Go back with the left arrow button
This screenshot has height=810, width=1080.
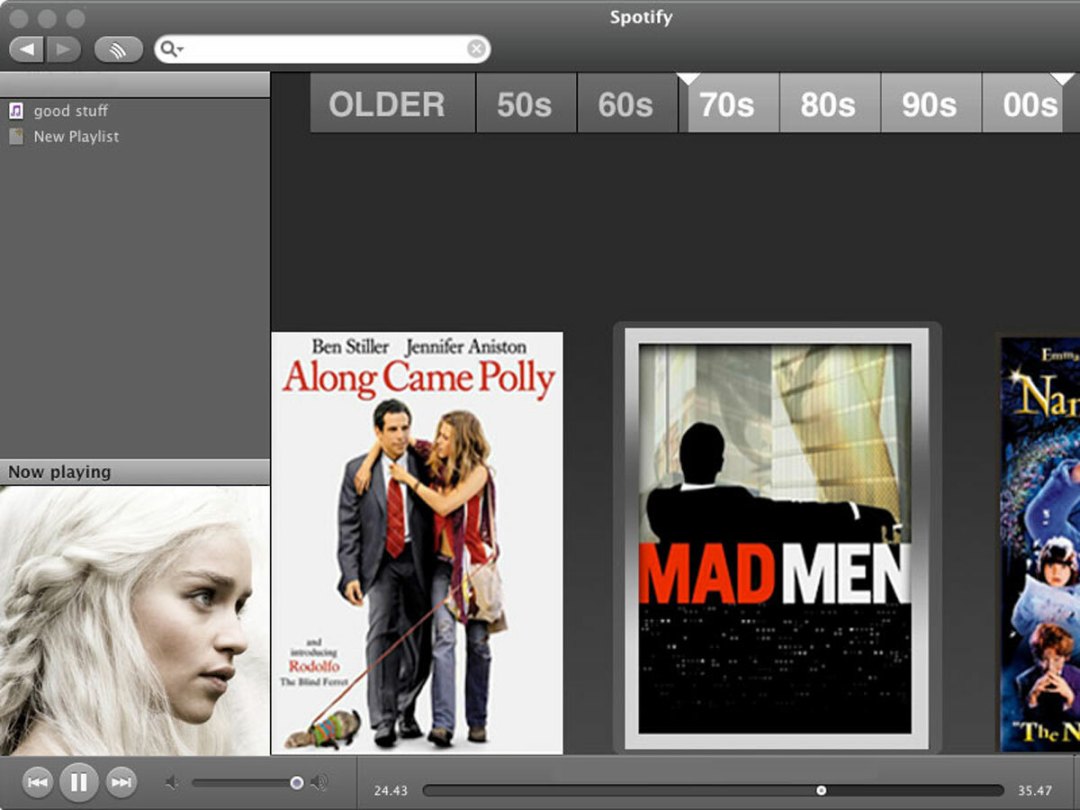pyautogui.click(x=26, y=49)
